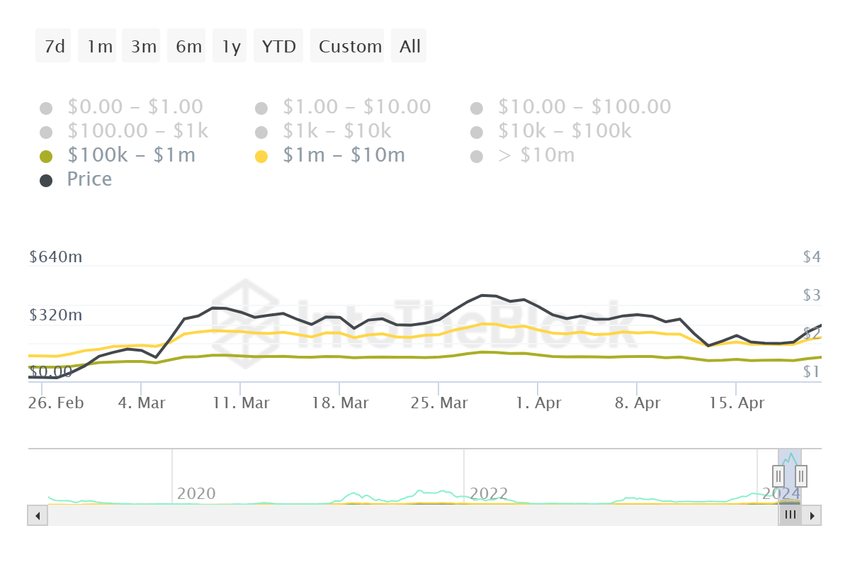
Task: Click the scrollbar right arrow
Action: coord(812,516)
